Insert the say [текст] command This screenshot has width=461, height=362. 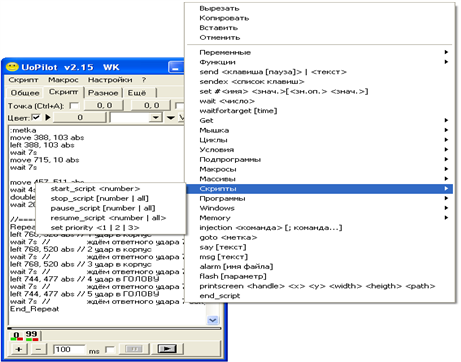pos(319,247)
